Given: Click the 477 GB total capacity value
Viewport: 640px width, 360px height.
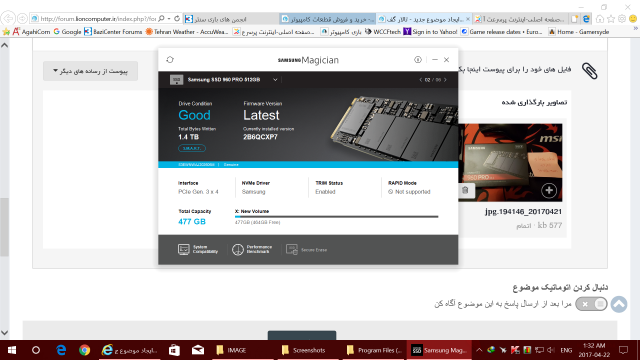Looking at the screenshot, I should pos(192,222).
